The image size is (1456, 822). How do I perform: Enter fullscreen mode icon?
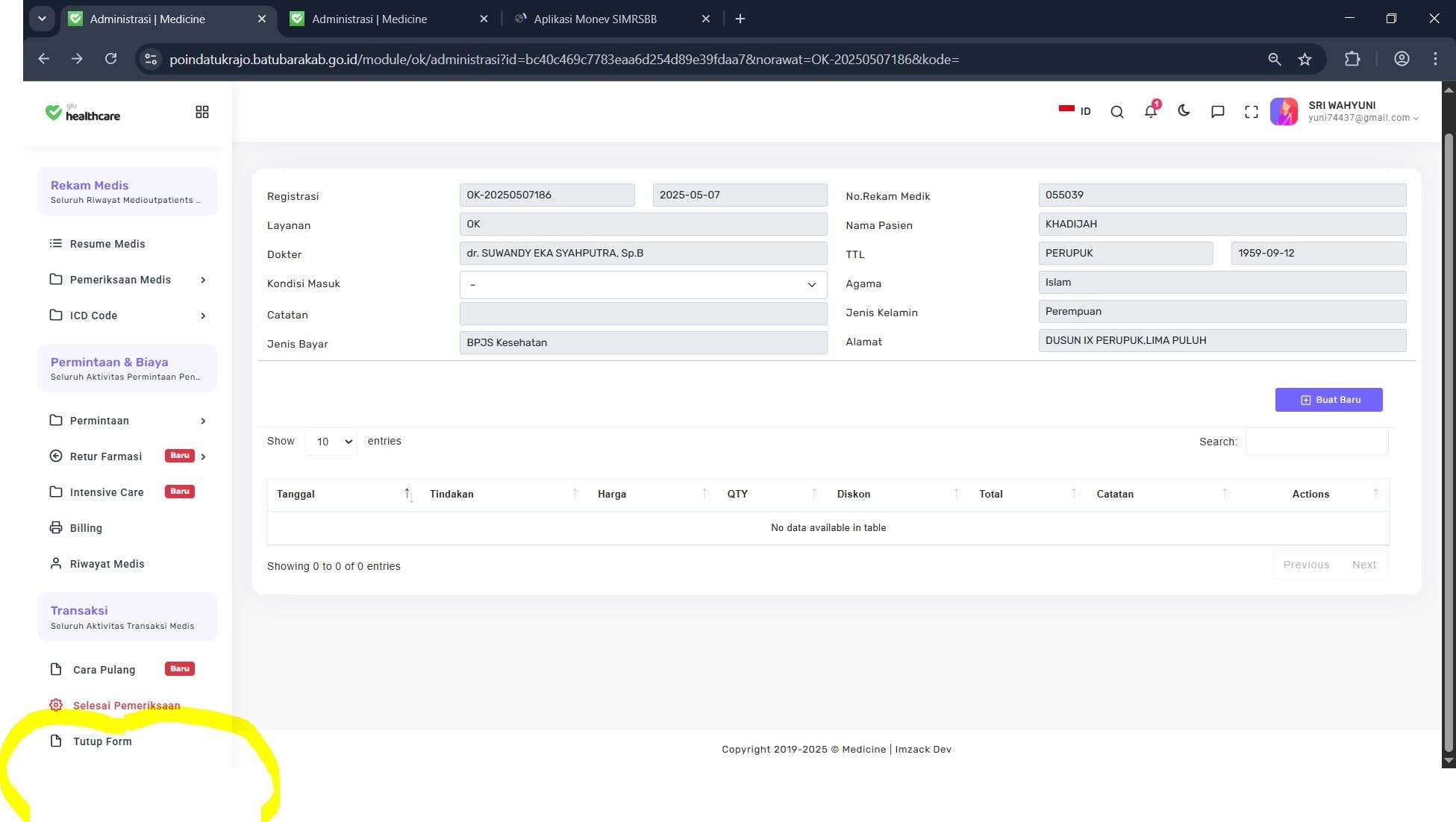coord(1252,112)
